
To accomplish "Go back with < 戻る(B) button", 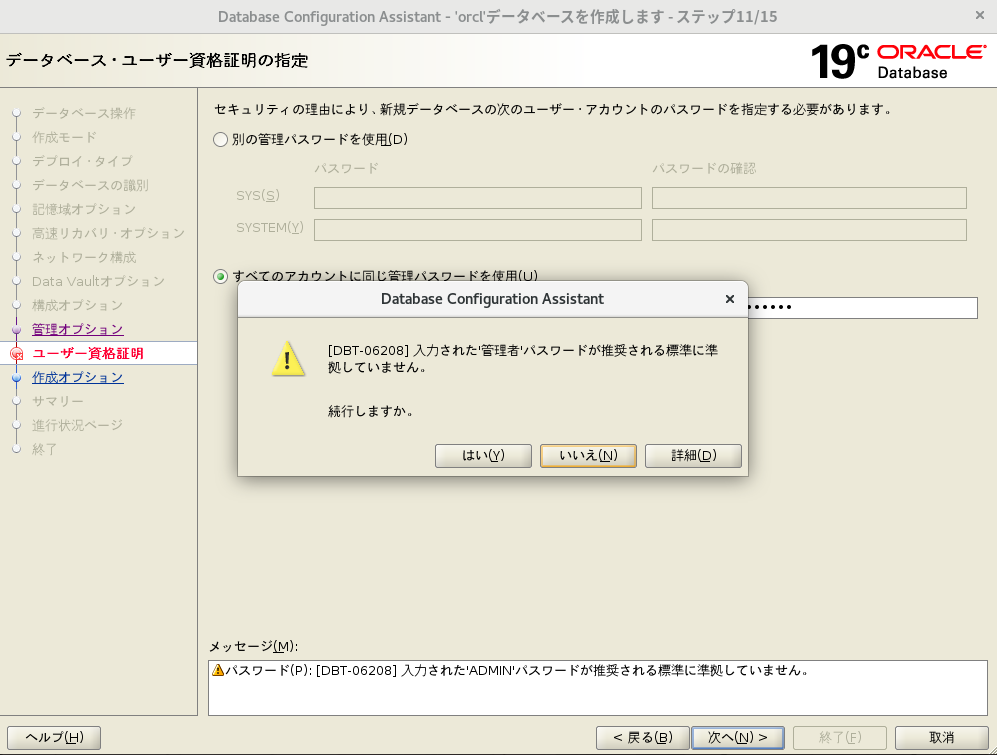I will pyautogui.click(x=642, y=738).
